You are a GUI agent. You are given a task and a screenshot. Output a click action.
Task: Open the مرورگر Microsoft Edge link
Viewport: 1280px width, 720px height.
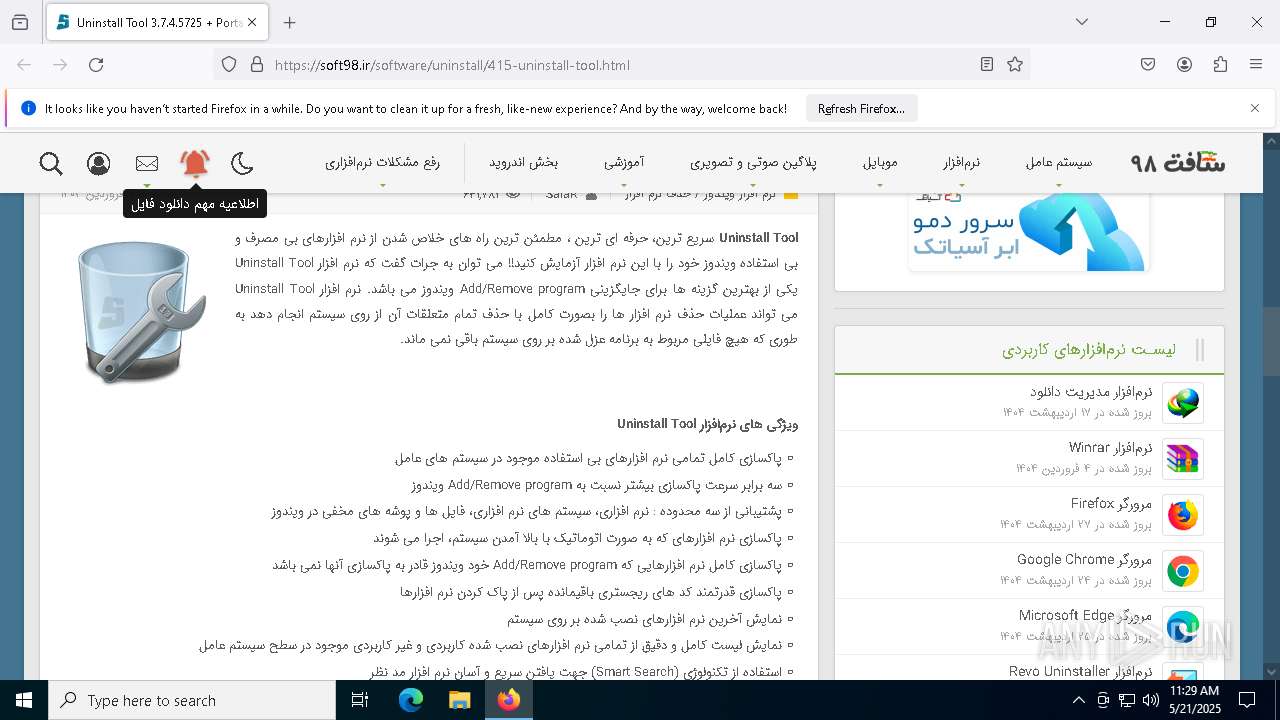(x=1085, y=615)
